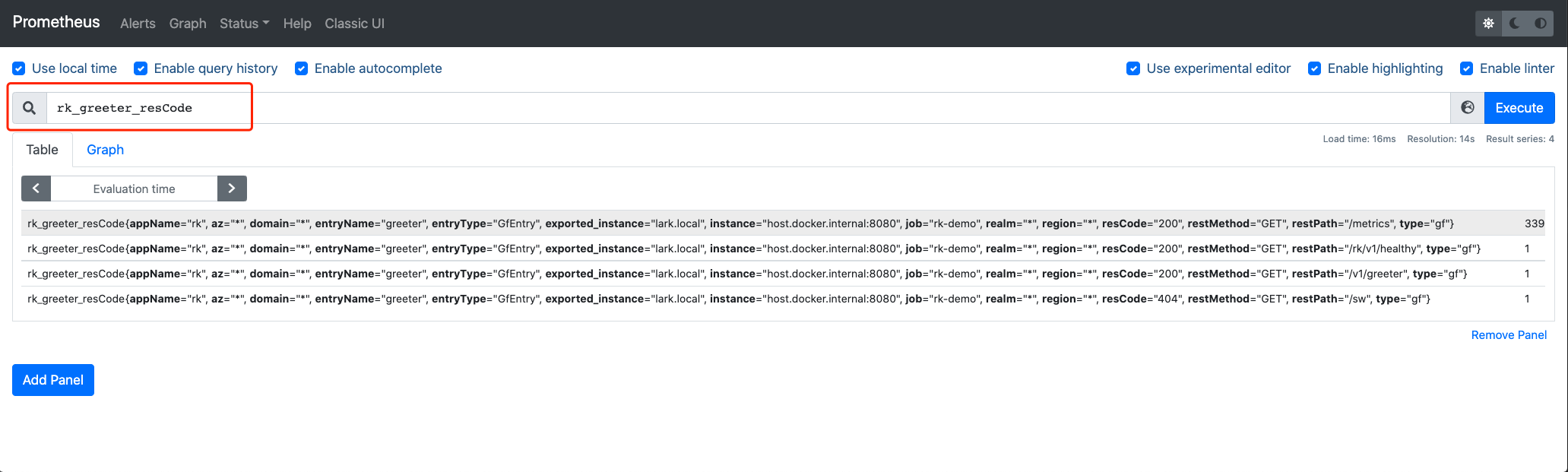Disable the Enable highlighting checkbox

1314,68
